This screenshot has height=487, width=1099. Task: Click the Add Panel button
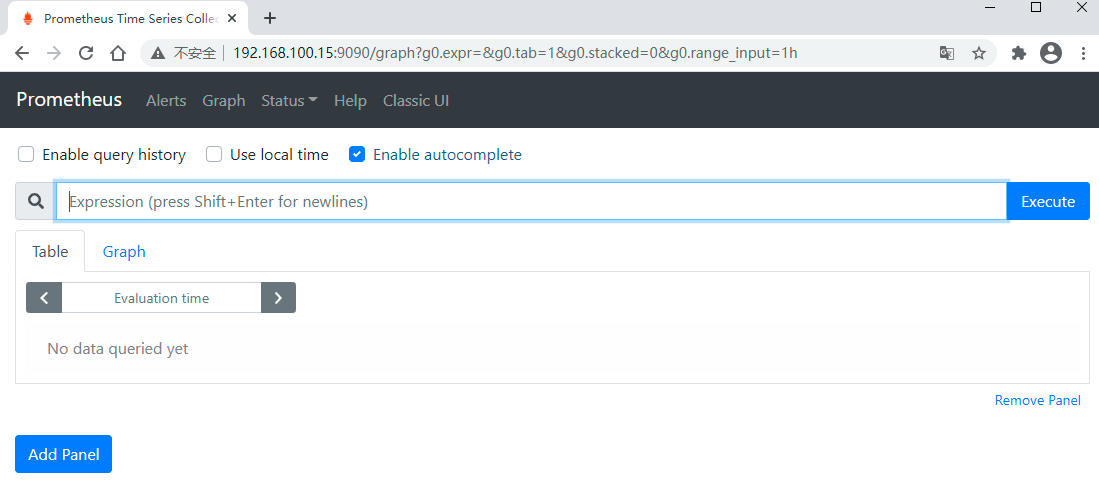pos(64,454)
